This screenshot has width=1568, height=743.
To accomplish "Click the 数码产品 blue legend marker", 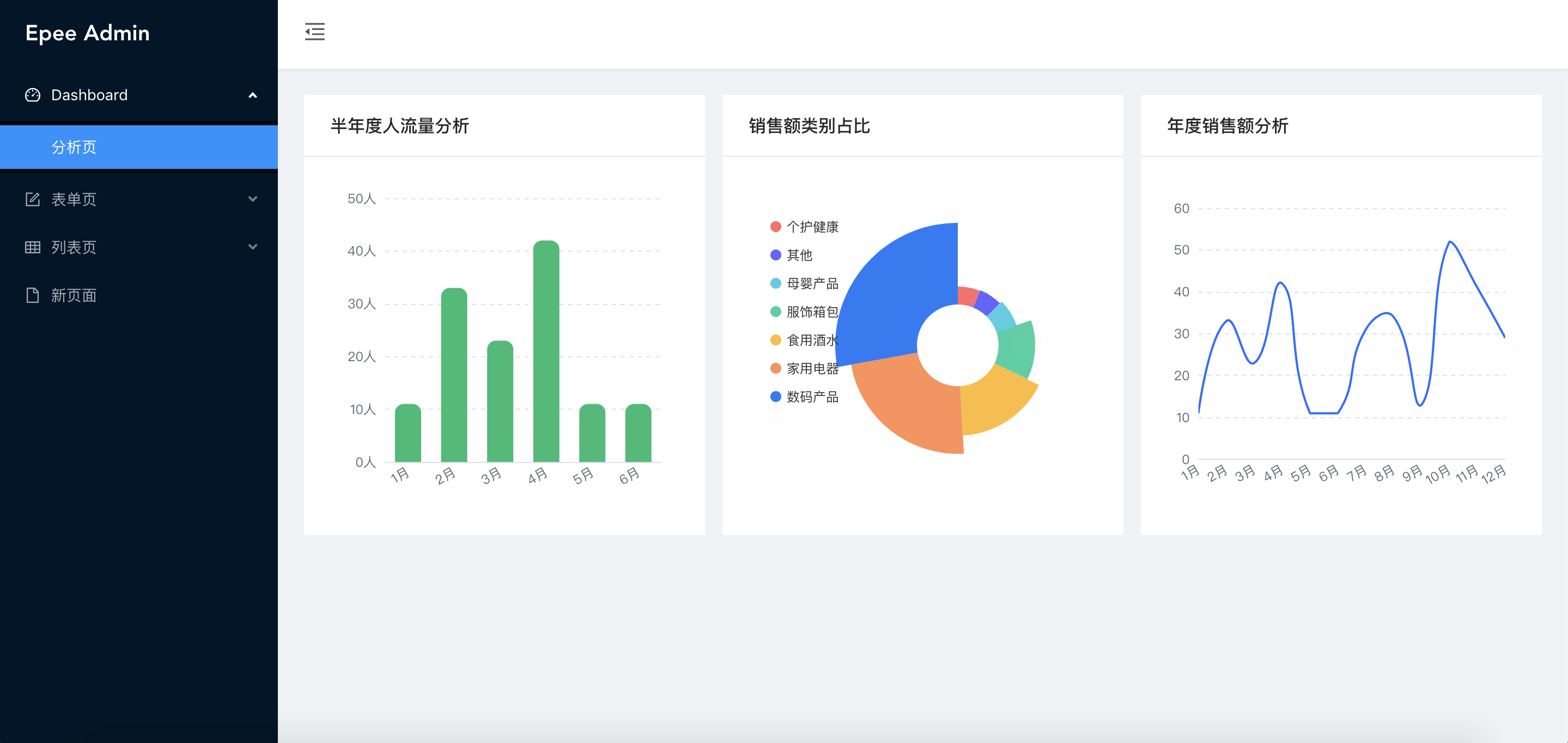I will tap(775, 397).
